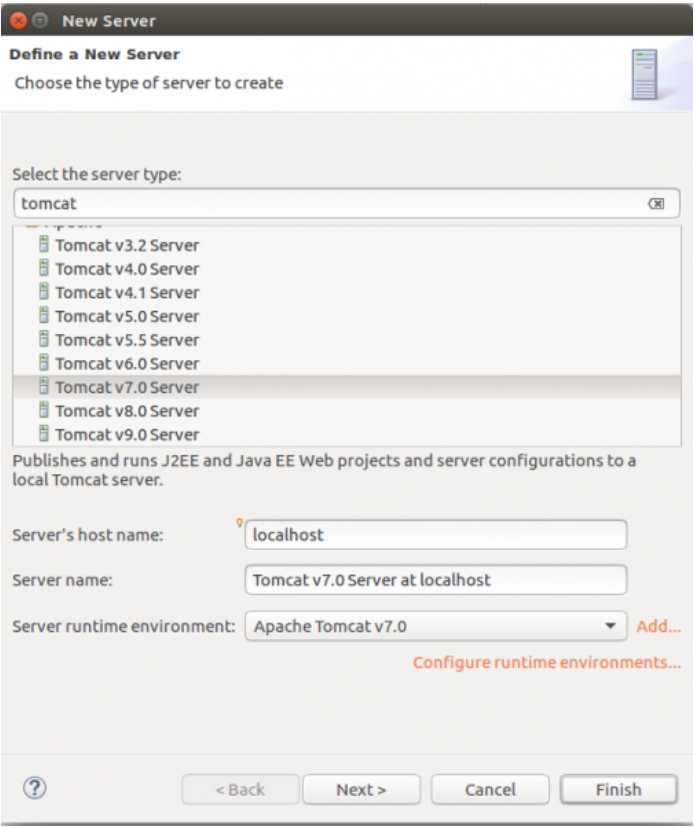The image size is (695, 827).
Task: Click the host name content assist bulb
Action: (x=240, y=522)
